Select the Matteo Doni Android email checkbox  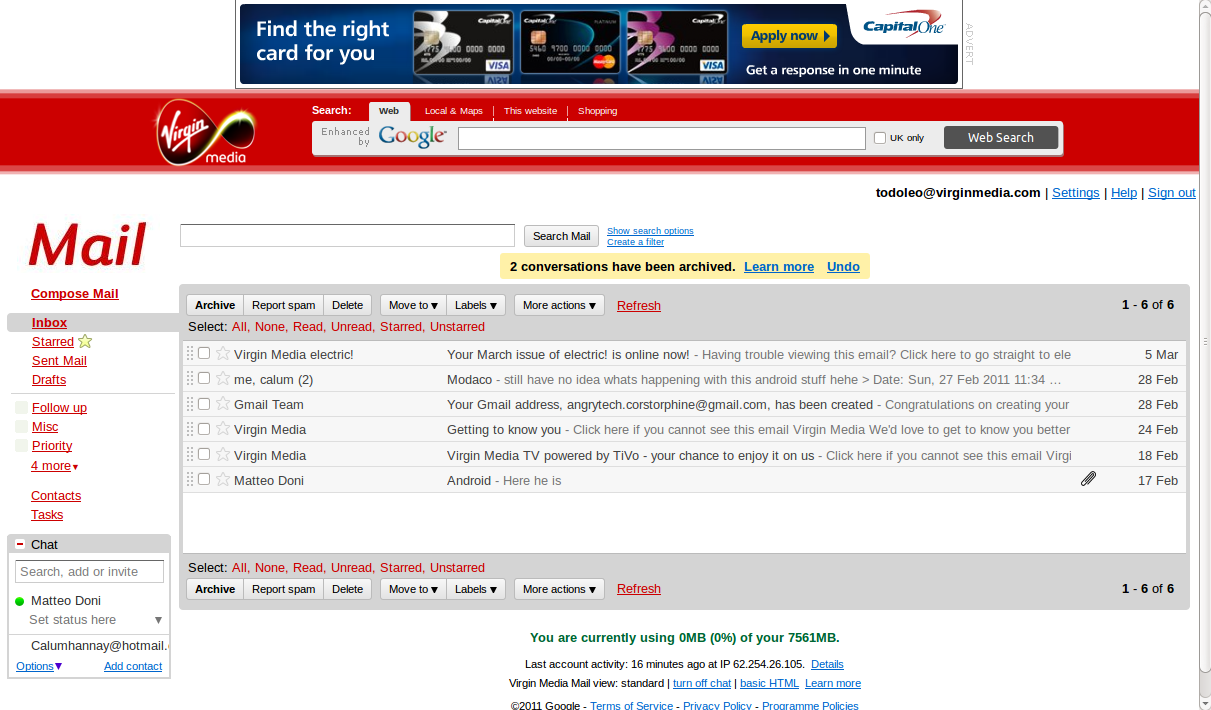[204, 480]
